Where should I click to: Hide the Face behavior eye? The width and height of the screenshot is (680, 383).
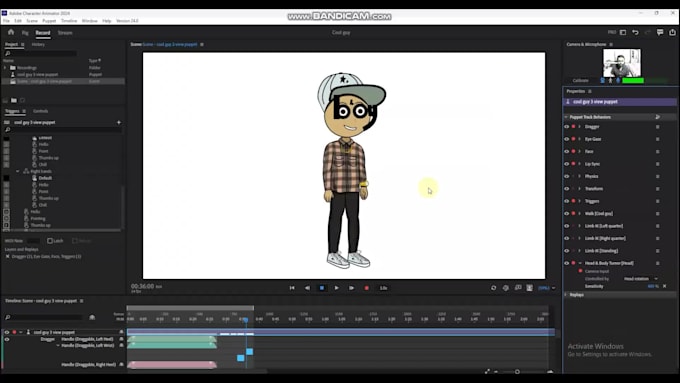566,151
